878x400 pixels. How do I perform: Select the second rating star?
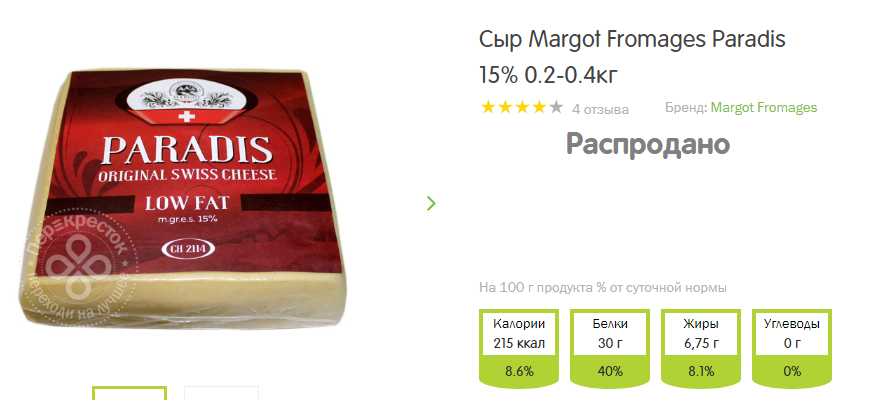505,108
